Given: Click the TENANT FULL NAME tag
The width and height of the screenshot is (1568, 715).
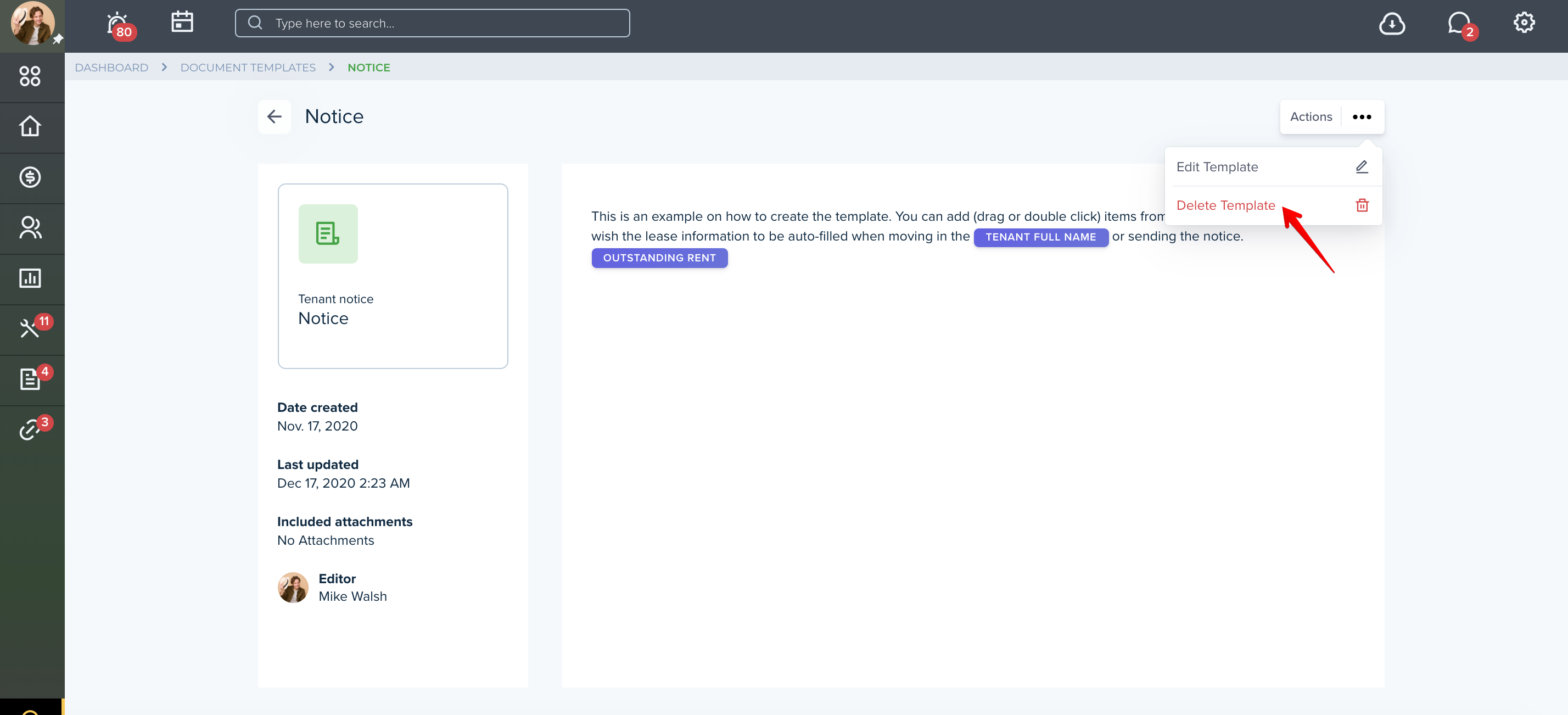Looking at the screenshot, I should 1040,237.
